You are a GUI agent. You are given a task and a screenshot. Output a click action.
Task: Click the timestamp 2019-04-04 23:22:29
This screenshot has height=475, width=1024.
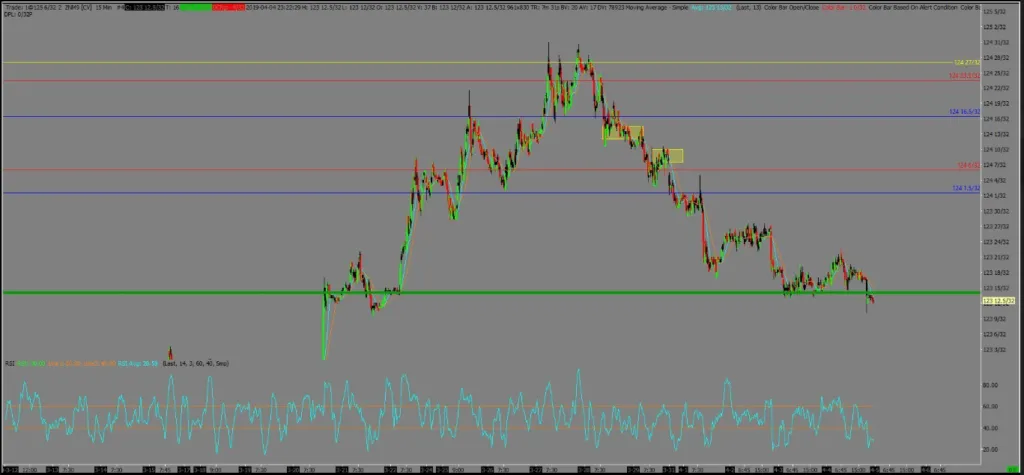(274, 7)
